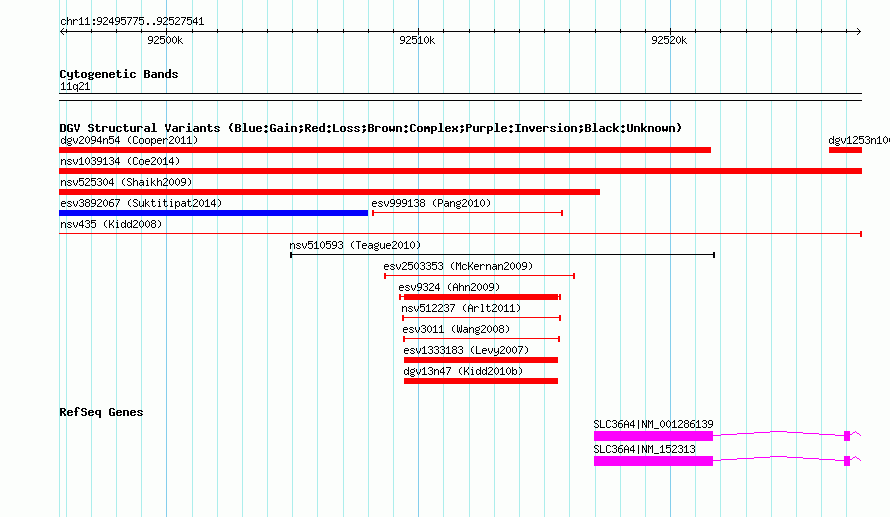Open the SLC36A4|NM_152313 gene exon block
890x517 pixels.
tap(653, 461)
